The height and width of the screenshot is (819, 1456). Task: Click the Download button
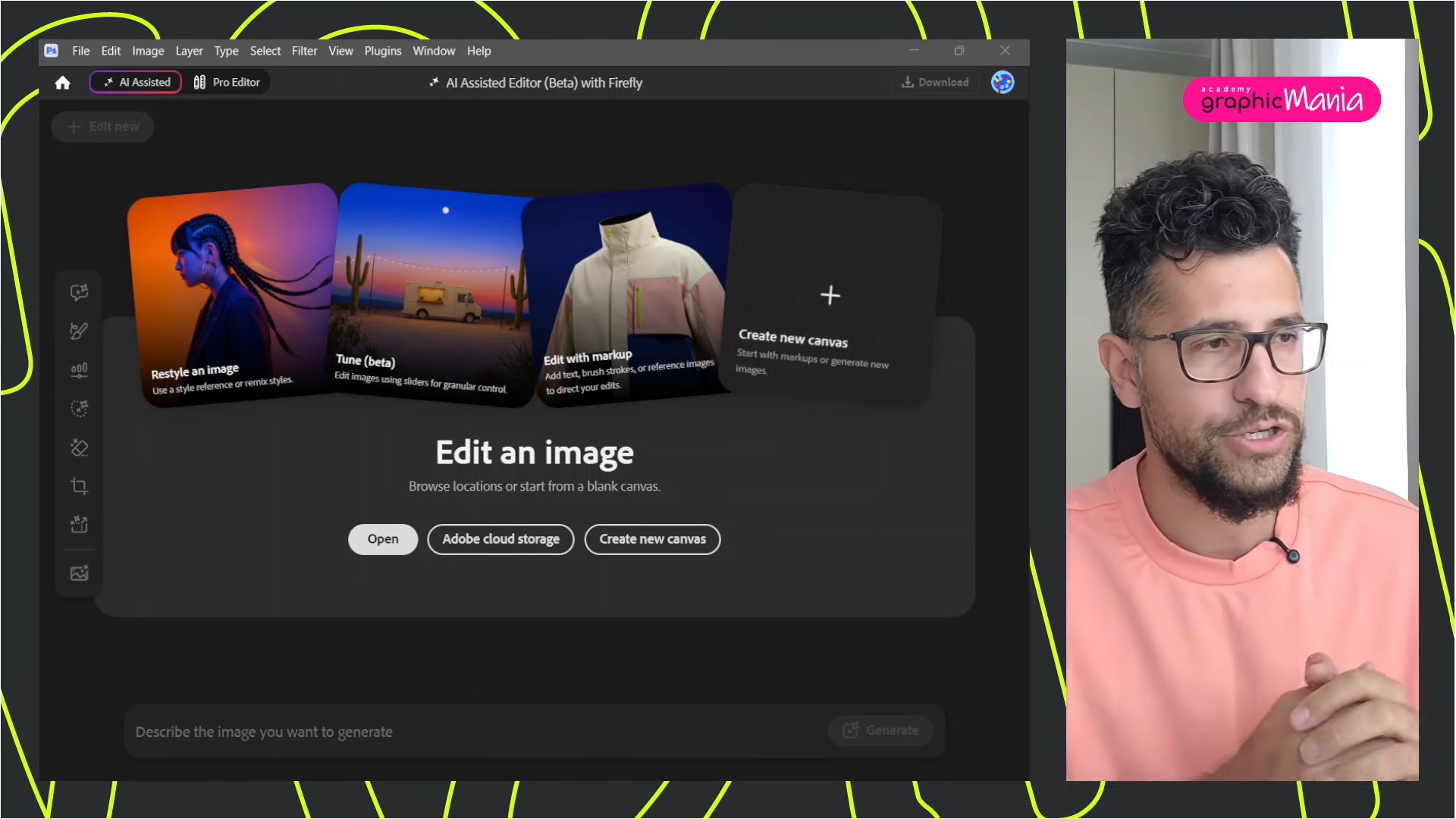[934, 82]
